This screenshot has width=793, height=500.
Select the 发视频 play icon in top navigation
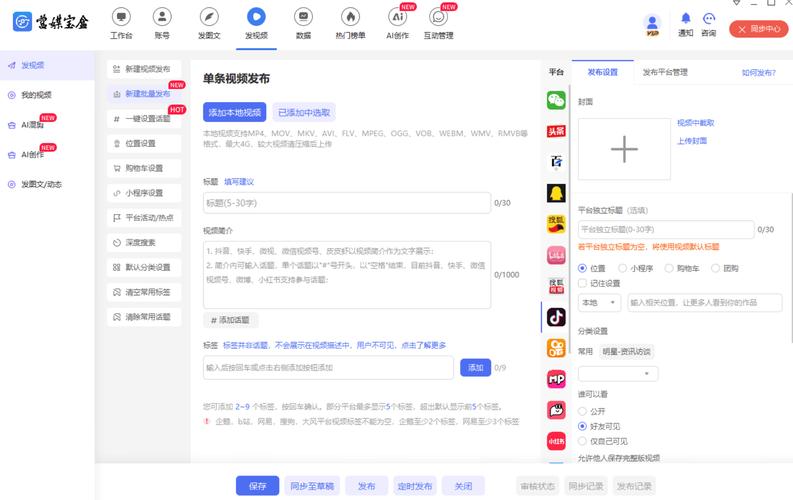pos(256,17)
